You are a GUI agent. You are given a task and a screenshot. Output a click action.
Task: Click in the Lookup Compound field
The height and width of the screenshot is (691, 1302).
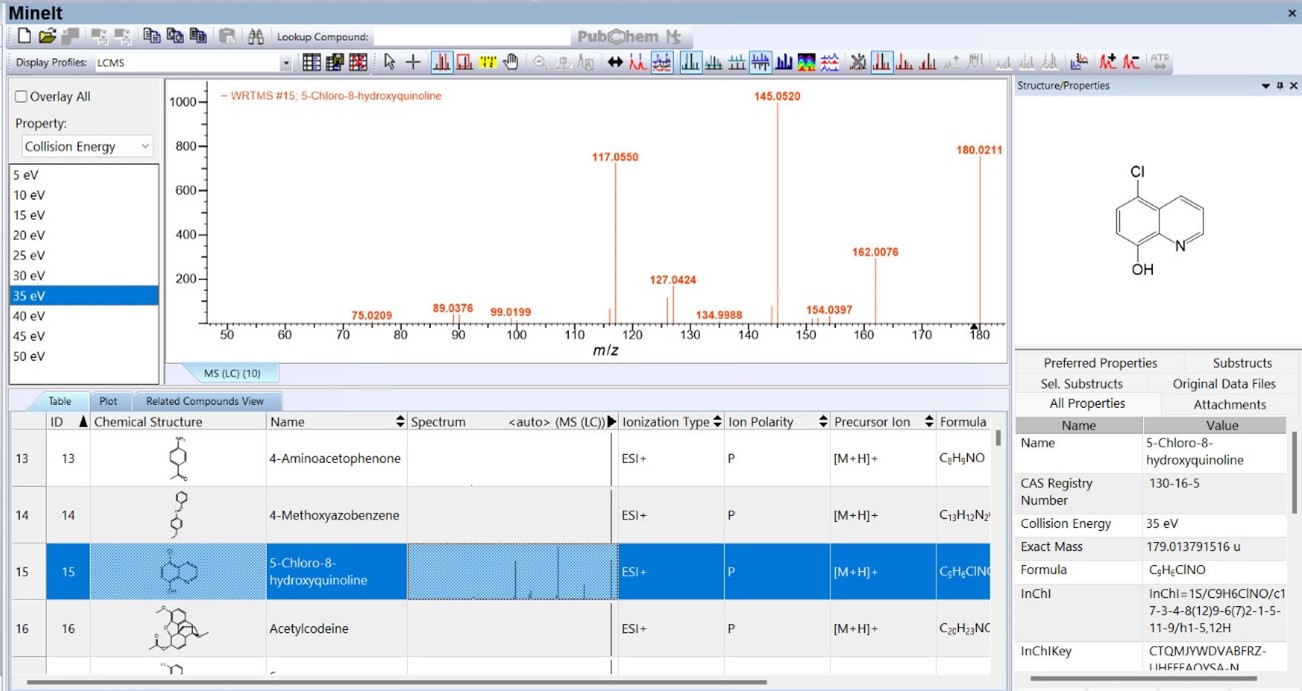470,37
